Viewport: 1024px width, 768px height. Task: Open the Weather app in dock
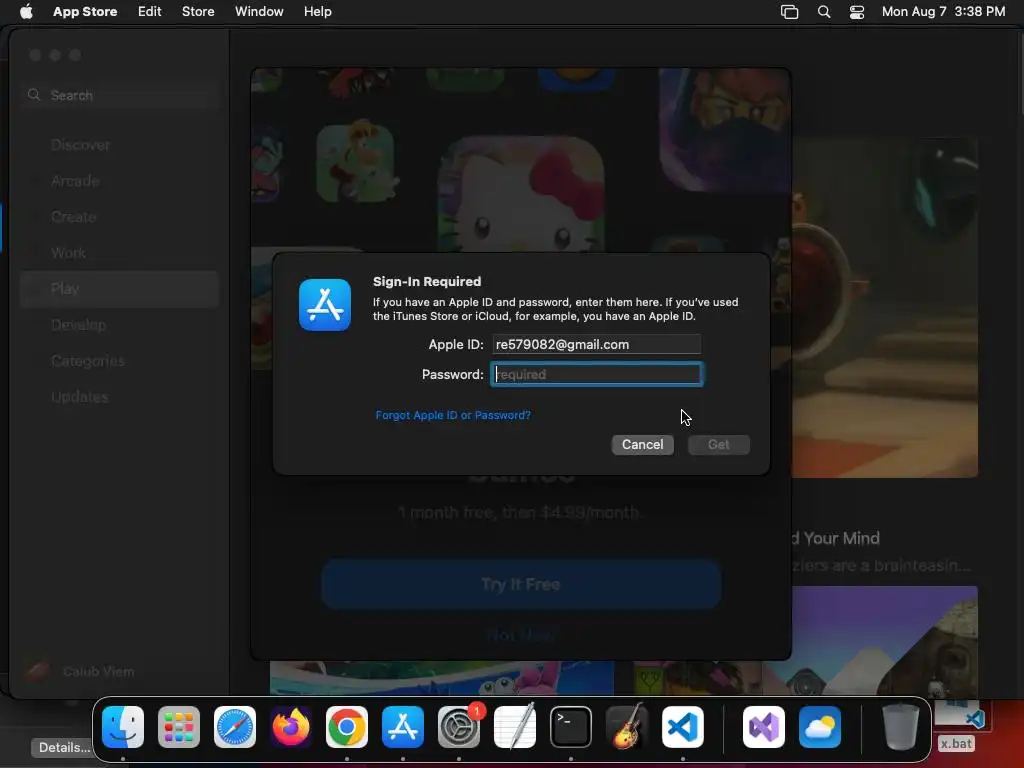tap(820, 727)
